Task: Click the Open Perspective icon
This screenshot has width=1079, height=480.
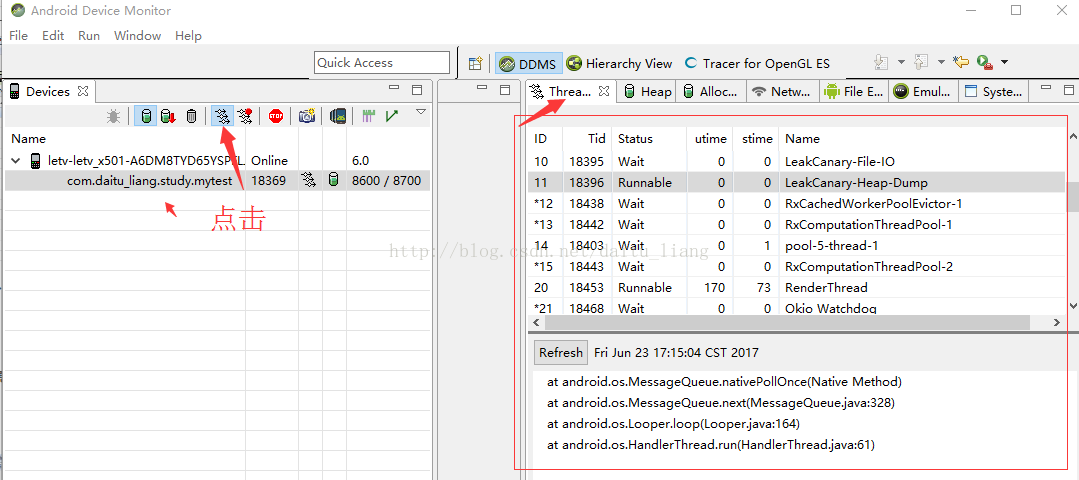Action: (x=475, y=63)
